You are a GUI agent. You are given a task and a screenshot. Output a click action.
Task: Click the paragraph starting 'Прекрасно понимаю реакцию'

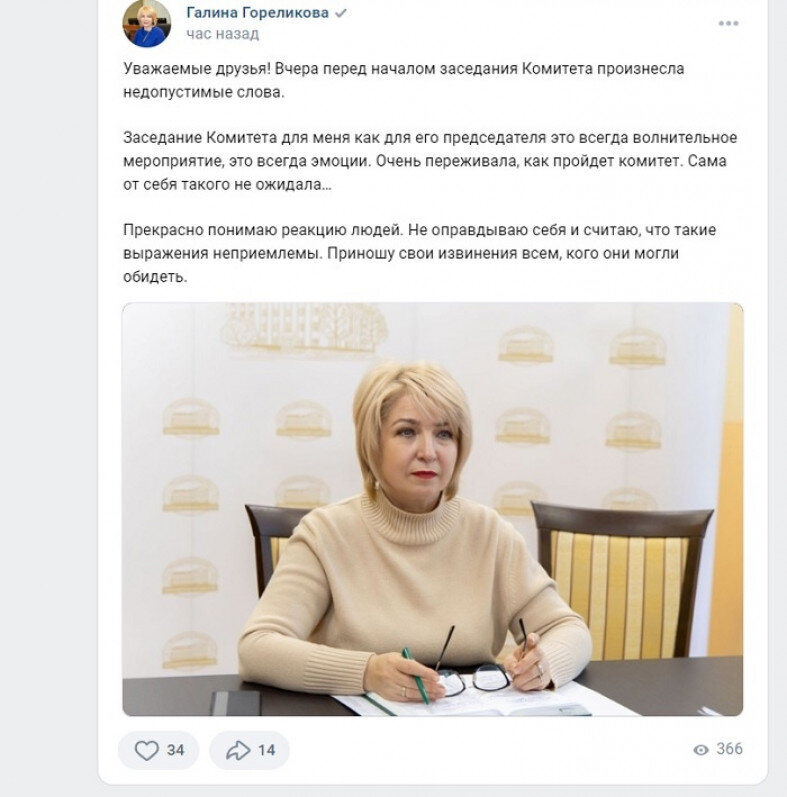[x=419, y=254]
